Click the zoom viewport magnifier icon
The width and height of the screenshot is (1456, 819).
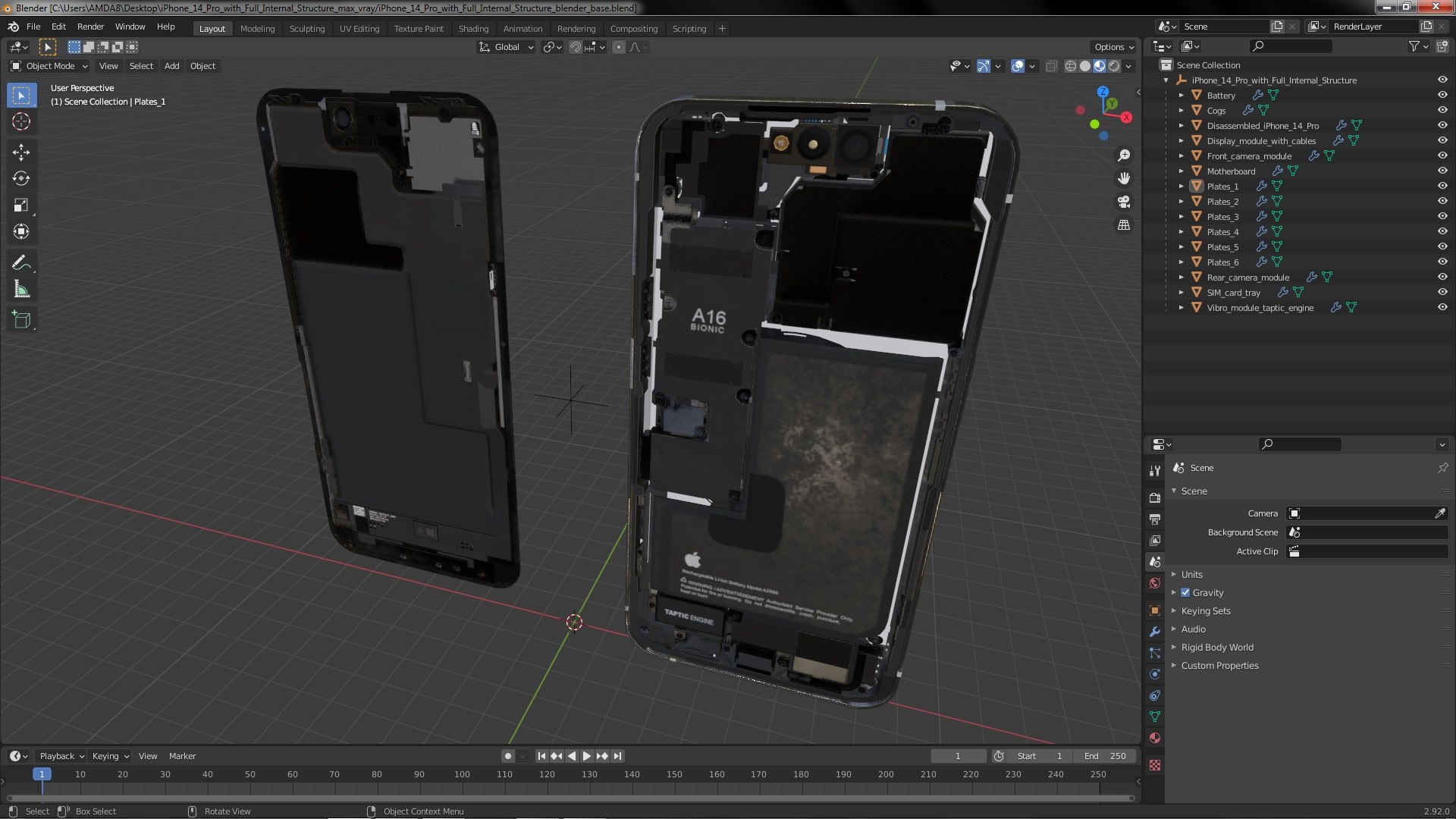click(1124, 155)
